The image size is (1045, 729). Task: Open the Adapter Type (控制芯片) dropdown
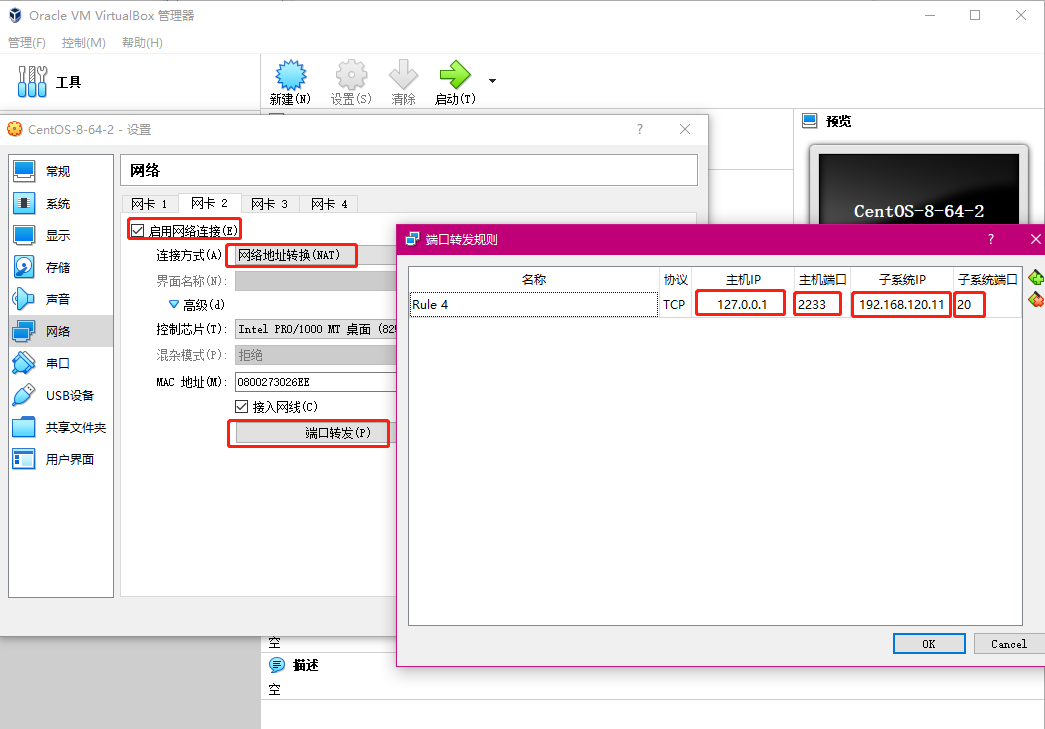pyautogui.click(x=316, y=329)
